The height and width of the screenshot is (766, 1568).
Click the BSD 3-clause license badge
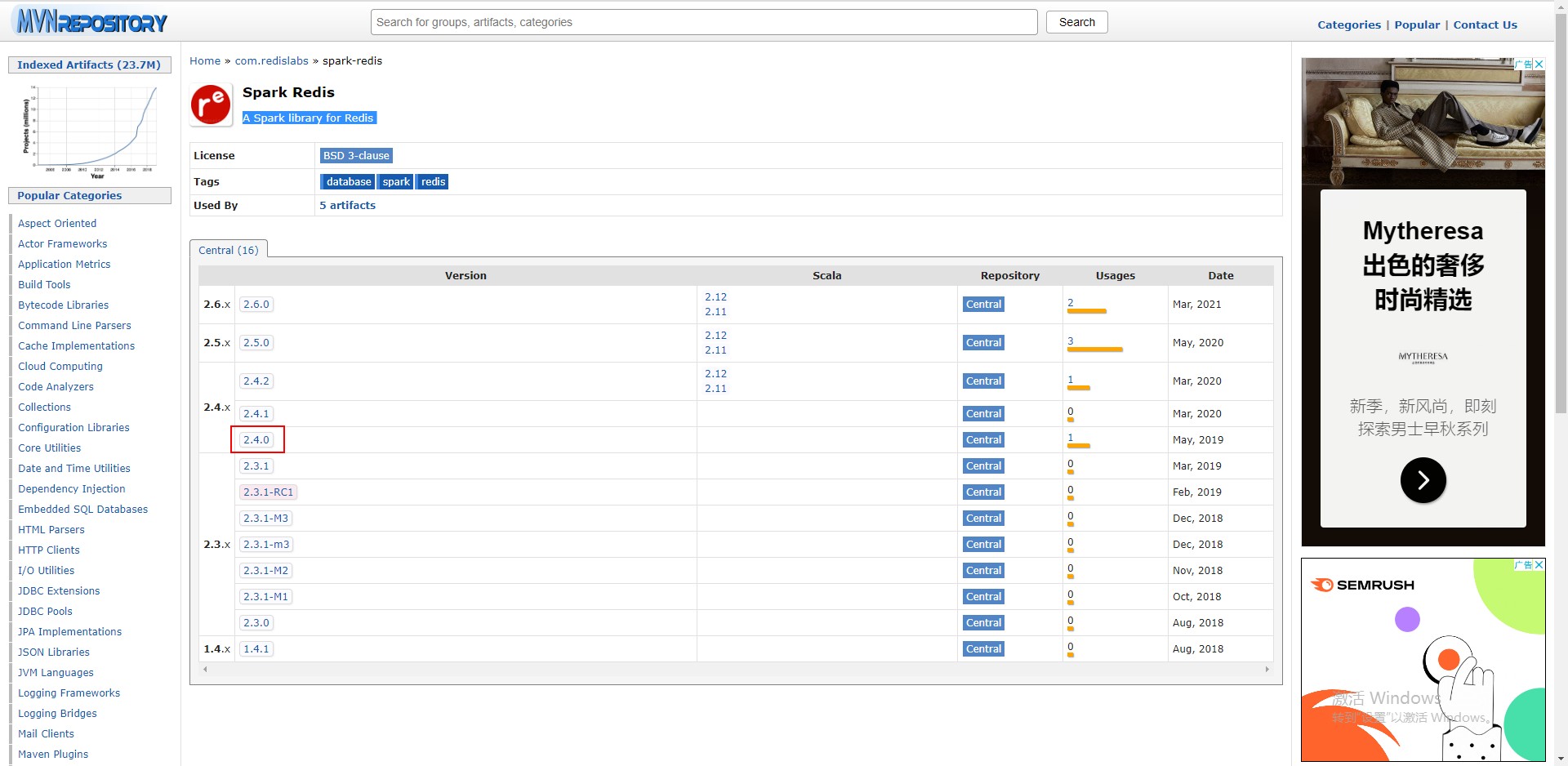click(x=356, y=155)
